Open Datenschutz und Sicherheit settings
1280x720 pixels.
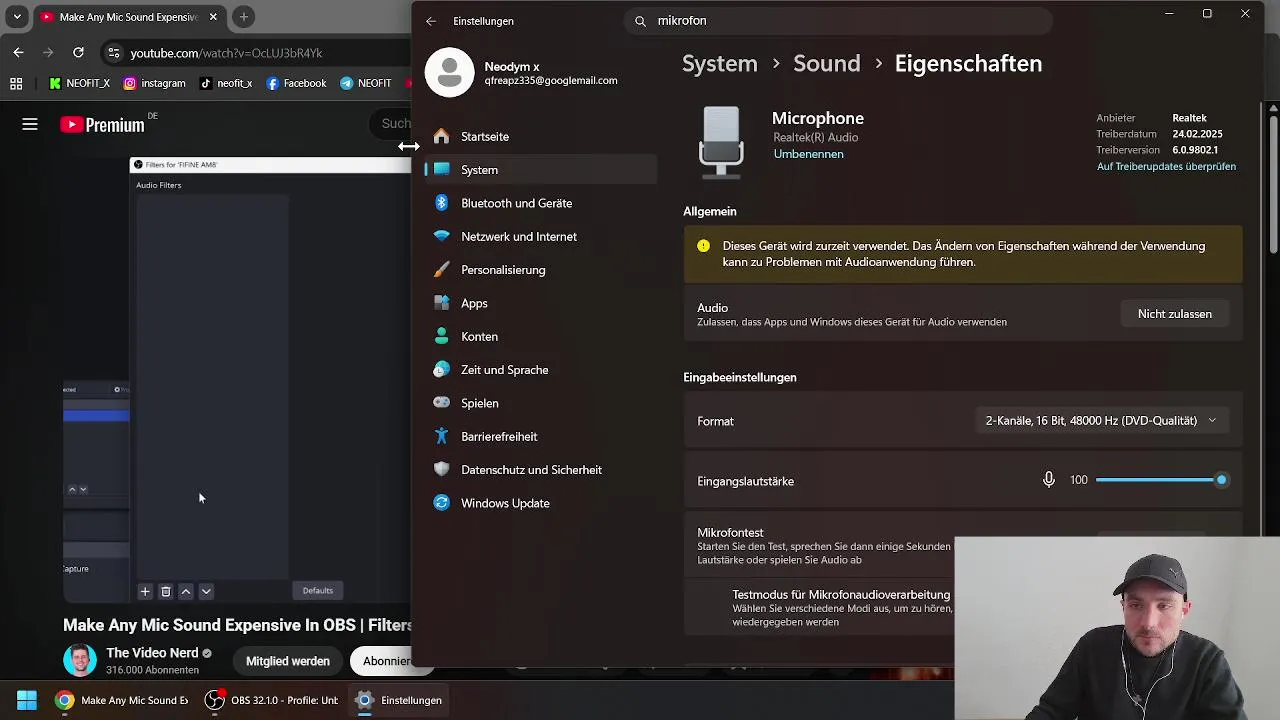tap(540, 470)
